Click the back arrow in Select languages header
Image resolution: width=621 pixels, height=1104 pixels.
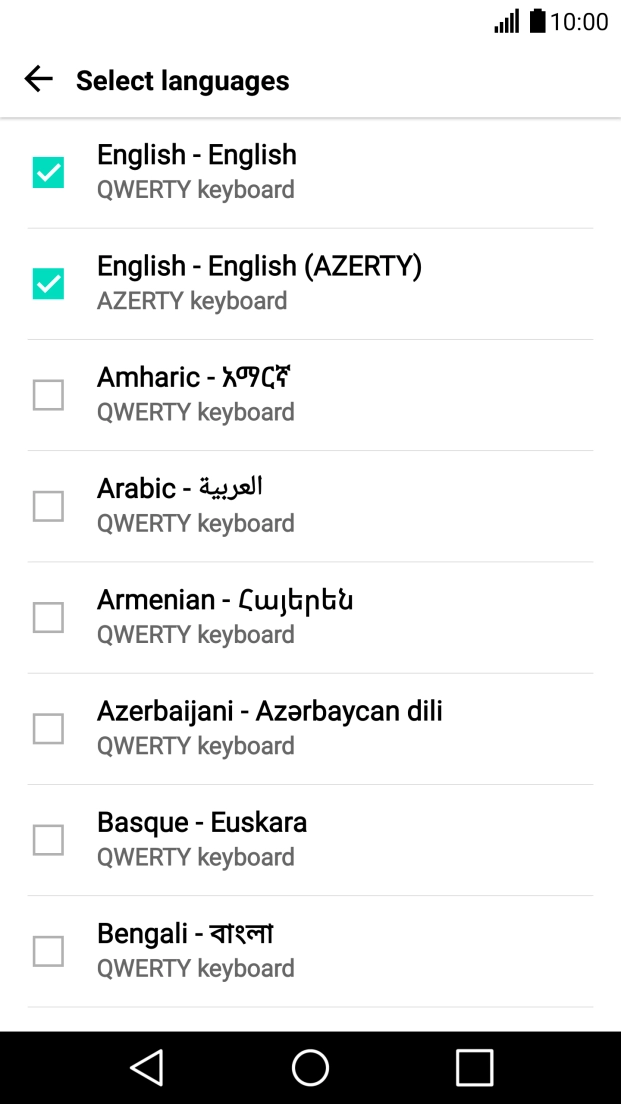(38, 79)
